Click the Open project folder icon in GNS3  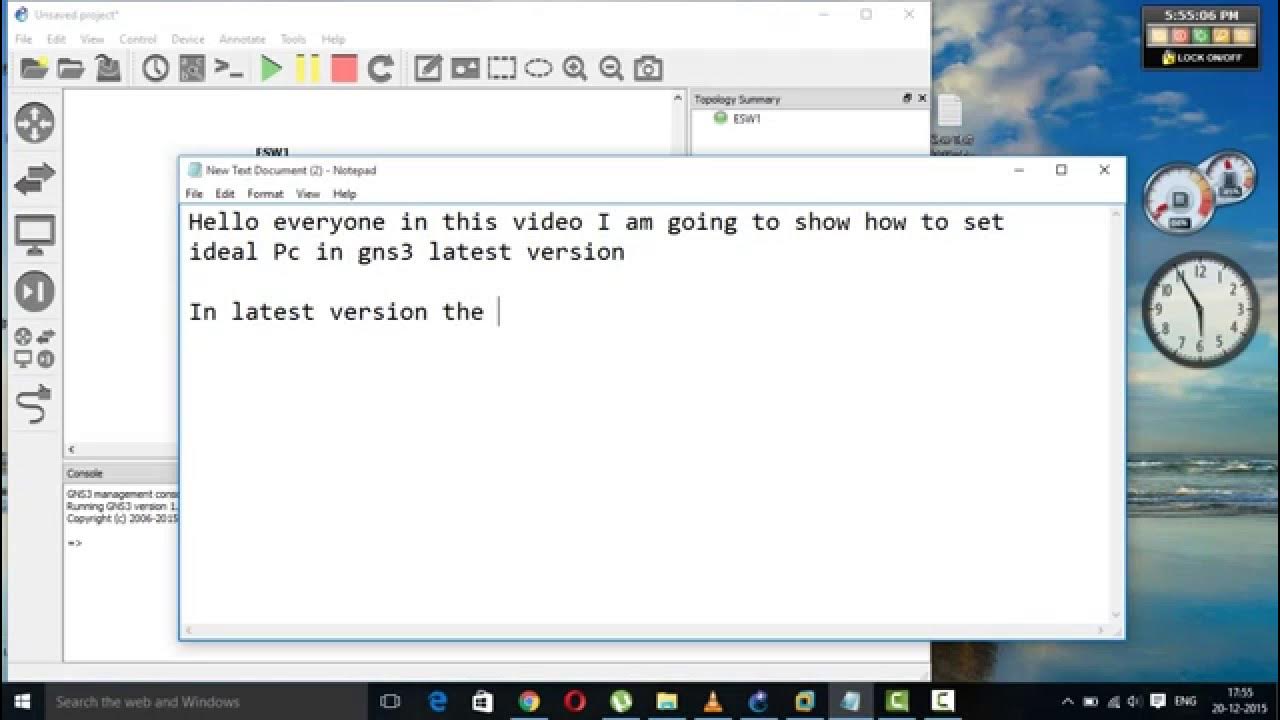tap(71, 68)
